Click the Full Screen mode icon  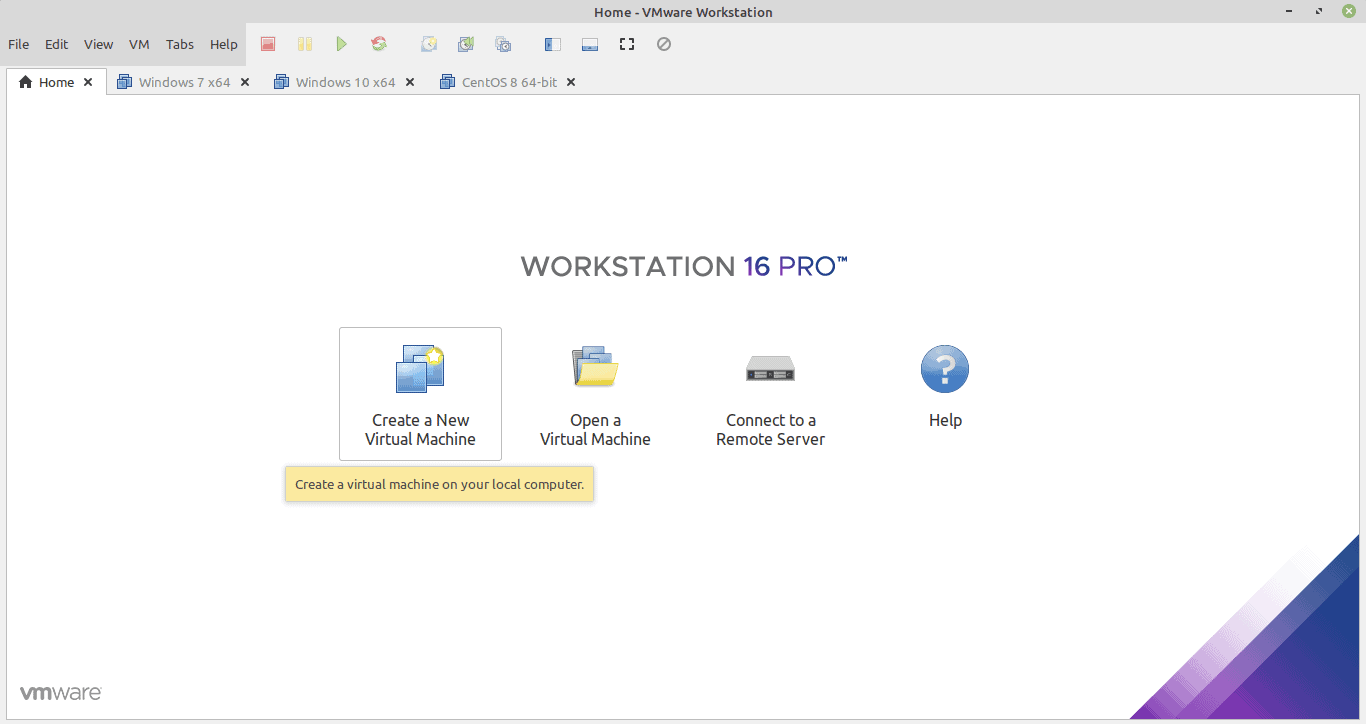click(627, 44)
